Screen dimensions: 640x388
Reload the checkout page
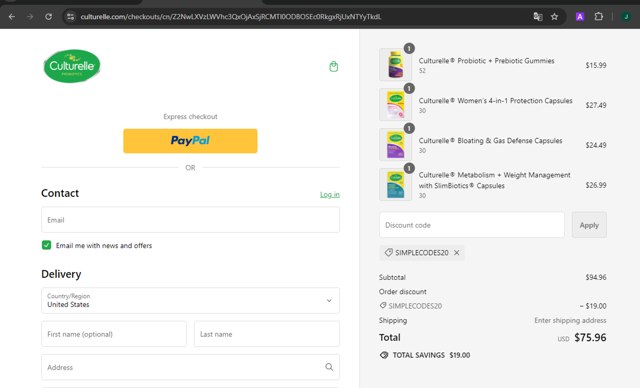pyautogui.click(x=49, y=17)
